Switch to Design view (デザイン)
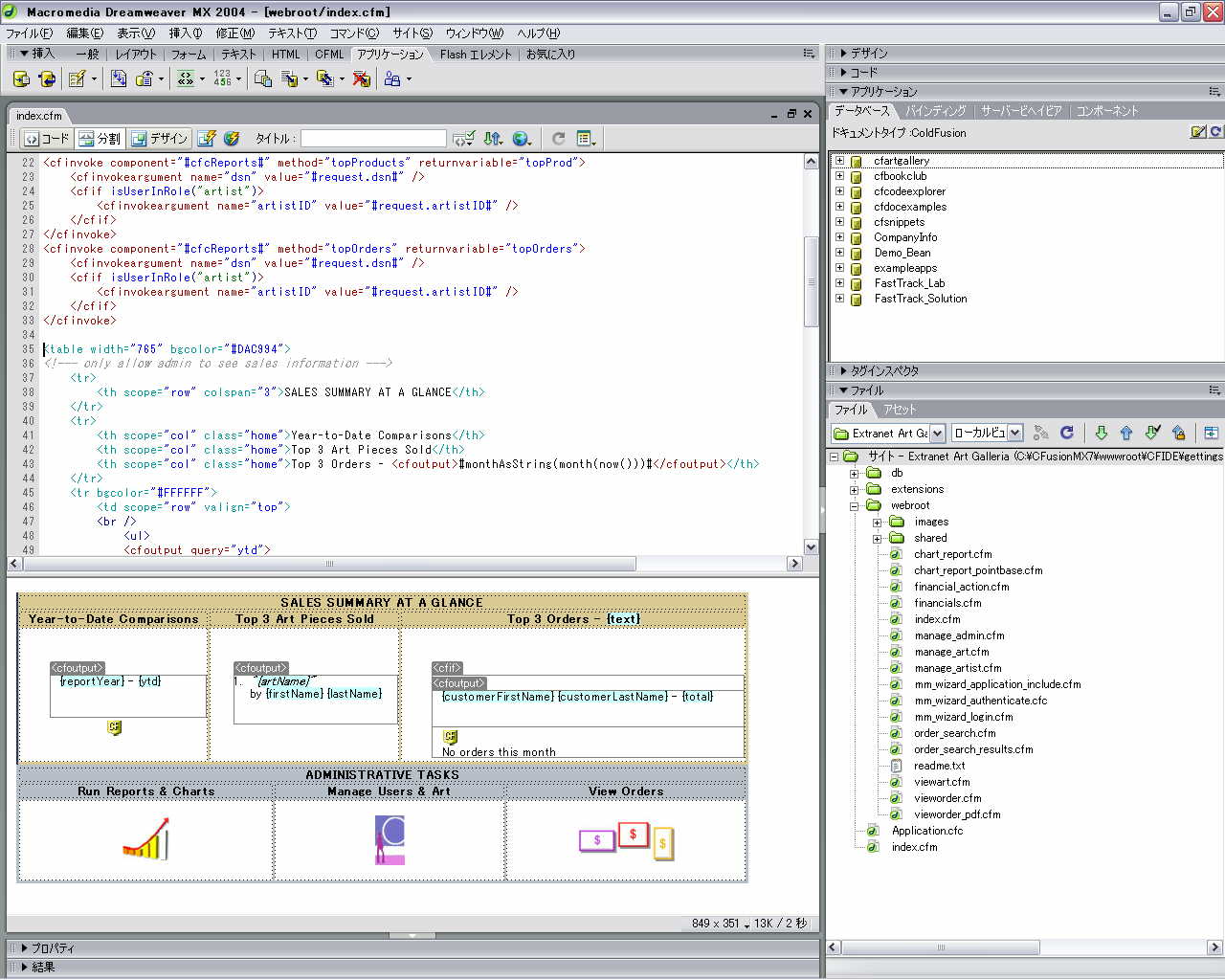The image size is (1225, 980). [160, 139]
